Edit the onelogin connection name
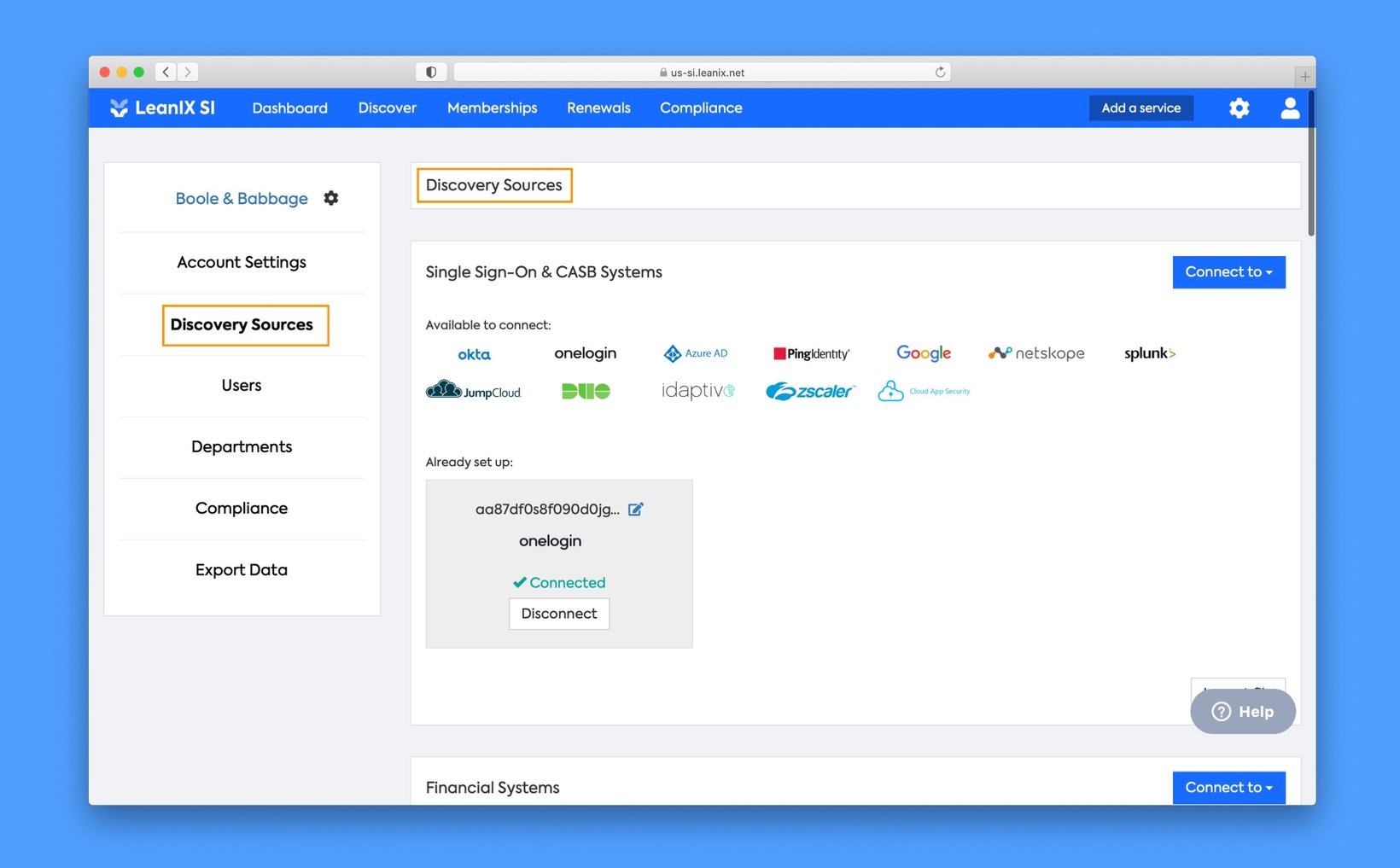The height and width of the screenshot is (868, 1400). tap(636, 510)
